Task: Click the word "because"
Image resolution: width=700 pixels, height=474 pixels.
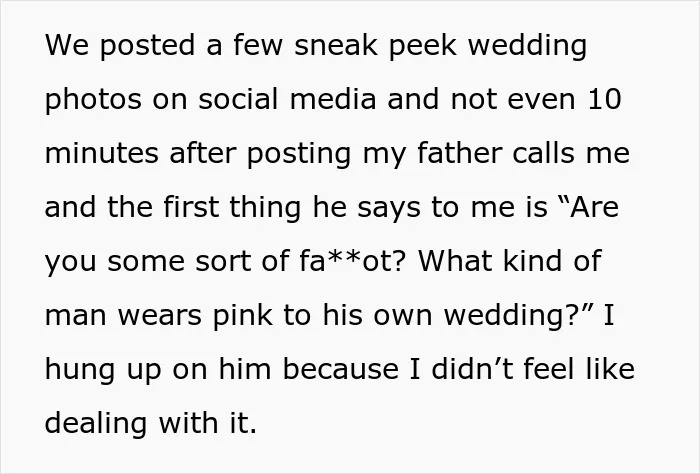Action: (x=341, y=370)
